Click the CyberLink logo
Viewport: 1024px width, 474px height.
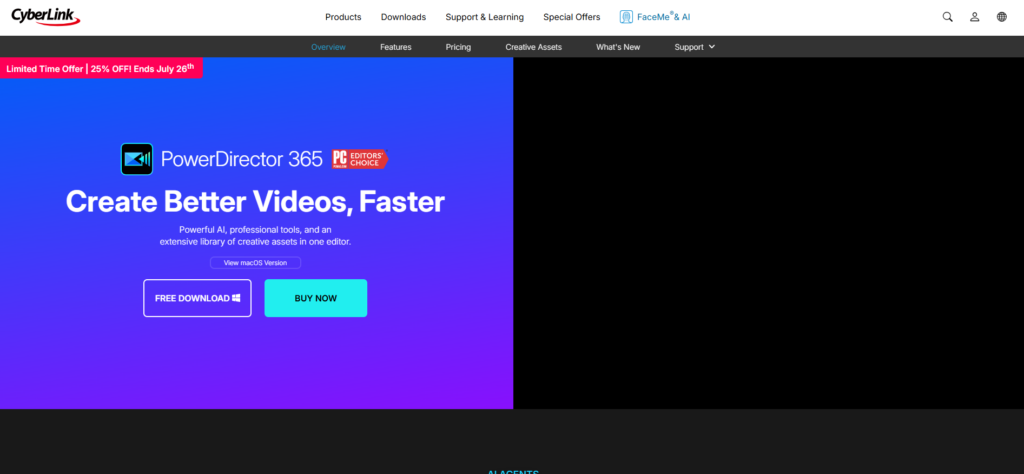tap(46, 17)
